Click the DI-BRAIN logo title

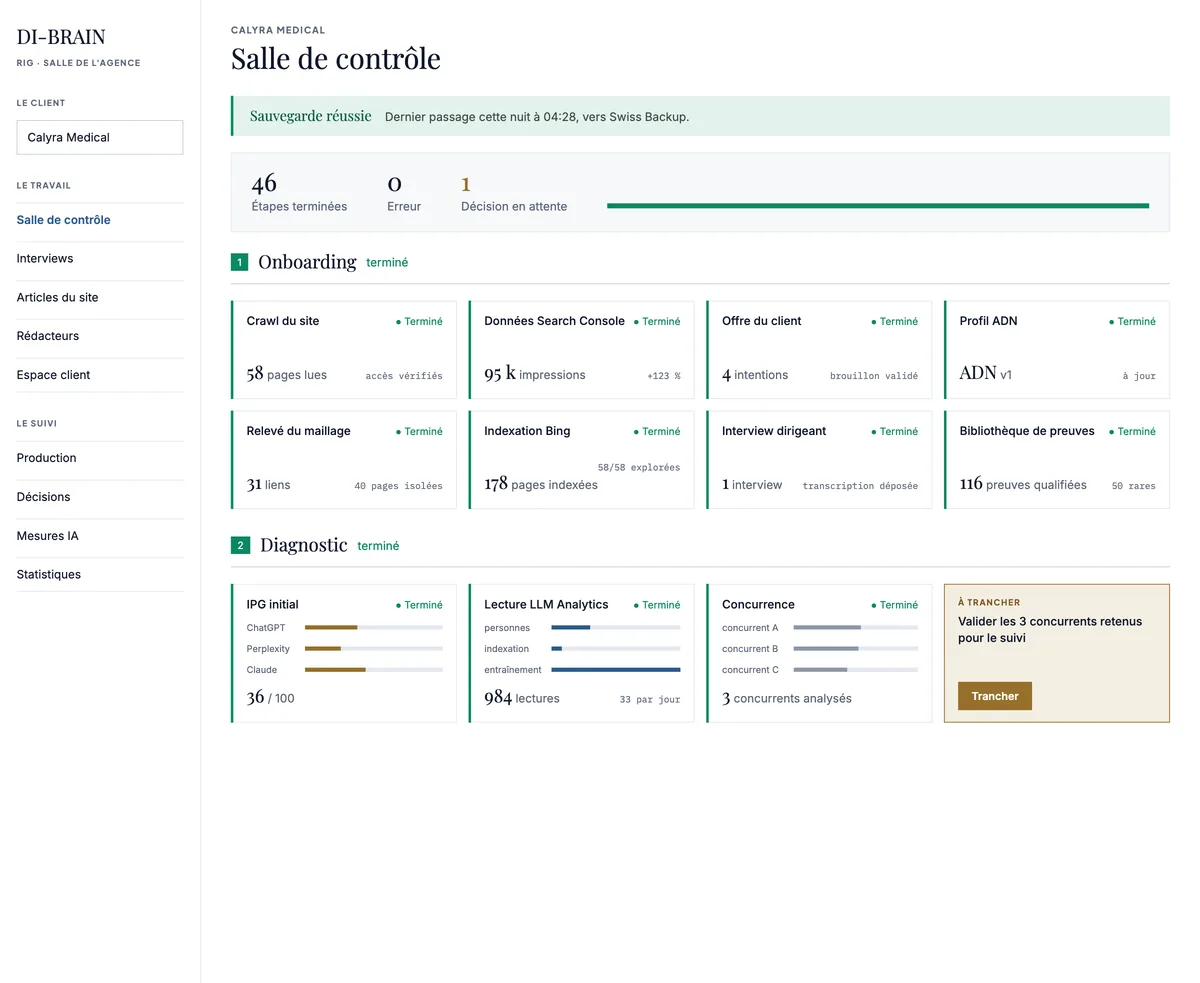tap(61, 37)
